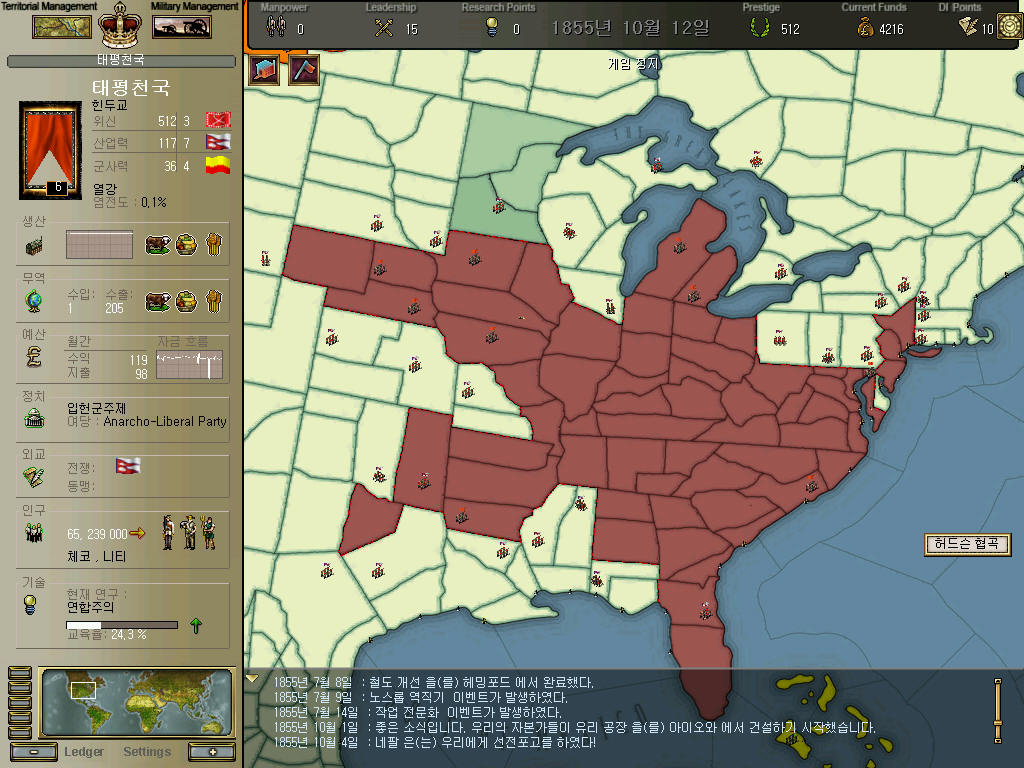The height and width of the screenshot is (768, 1024).
Task: Click the 아이오와 factory log entry
Action: [x=574, y=728]
